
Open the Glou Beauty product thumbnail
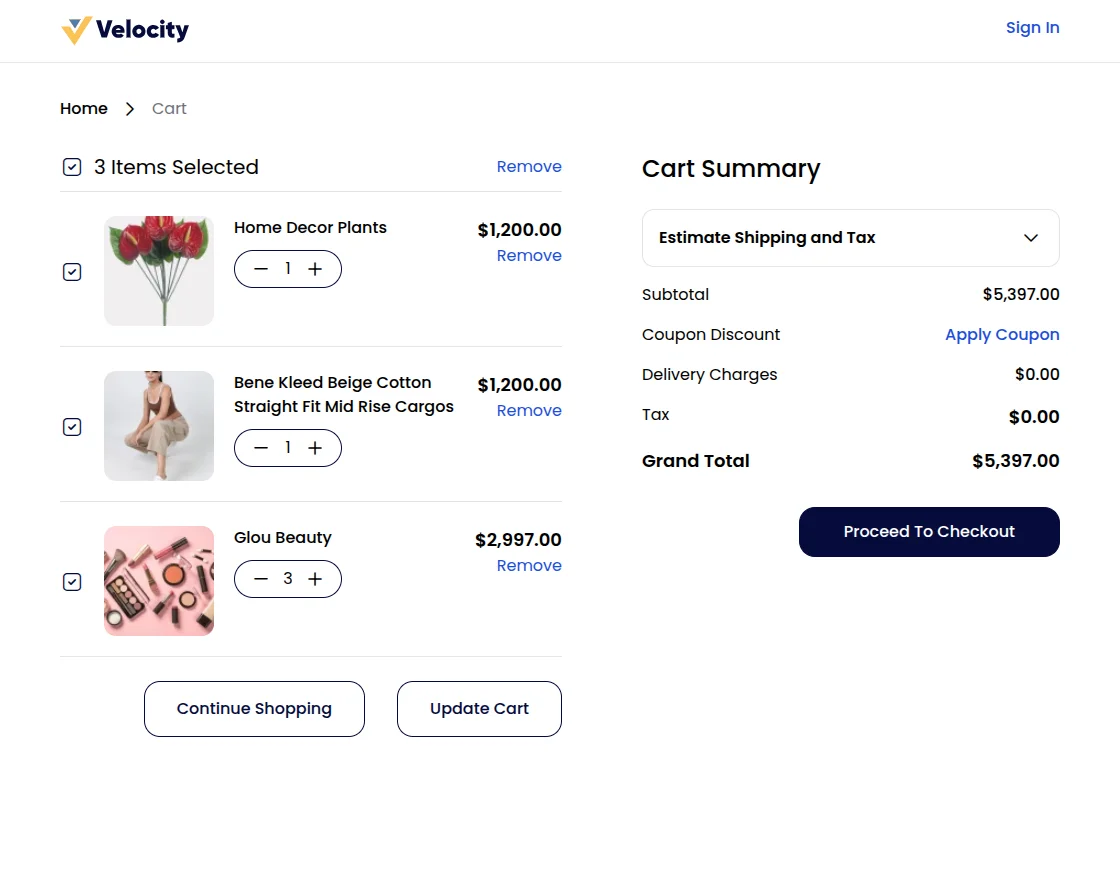click(x=159, y=581)
